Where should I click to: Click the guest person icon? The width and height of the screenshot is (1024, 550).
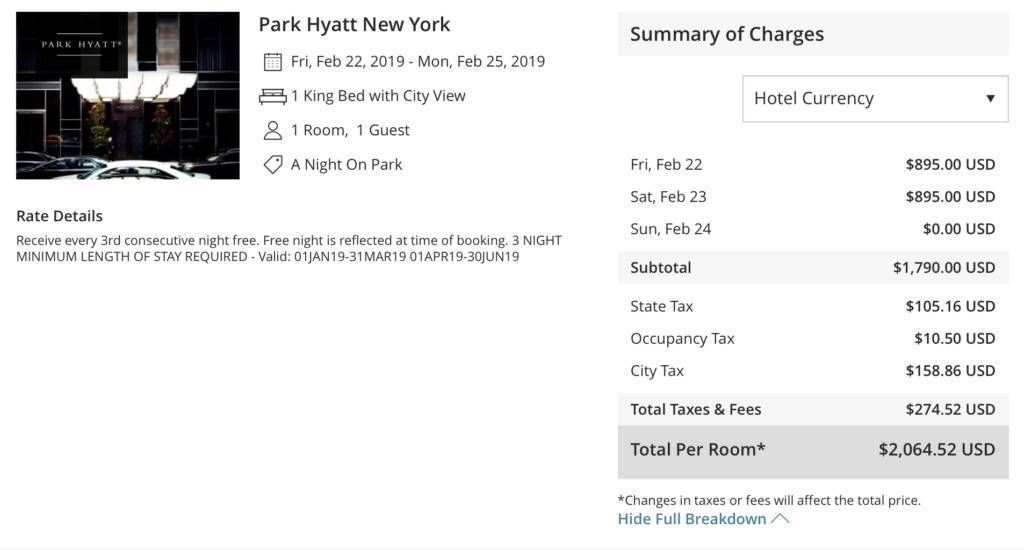click(x=272, y=131)
